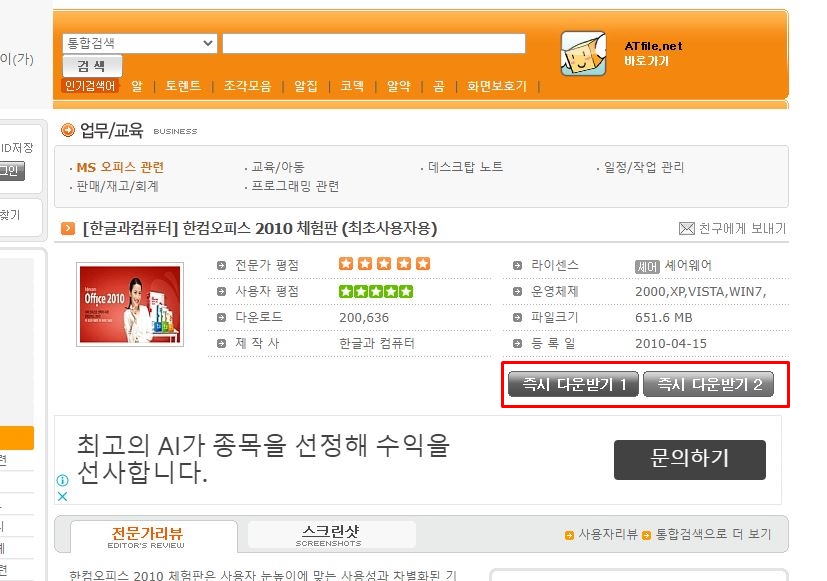Click OS value 2000,XP,VISTA,WIN7
827x581 pixels.
click(700, 292)
